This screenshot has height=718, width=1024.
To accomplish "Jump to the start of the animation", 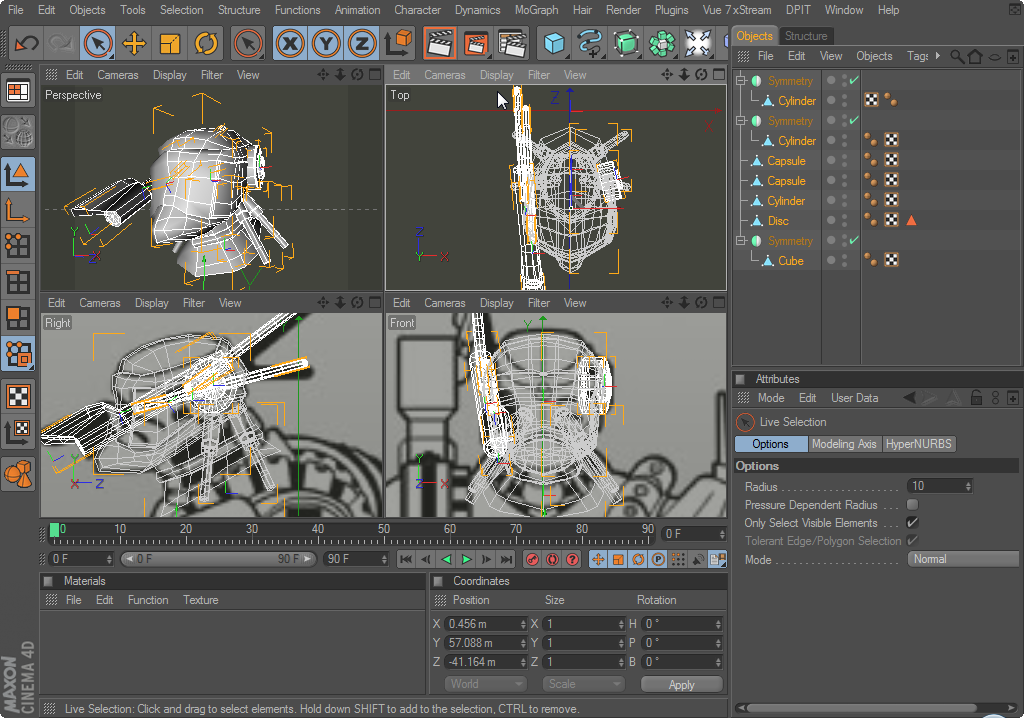I will [406, 559].
